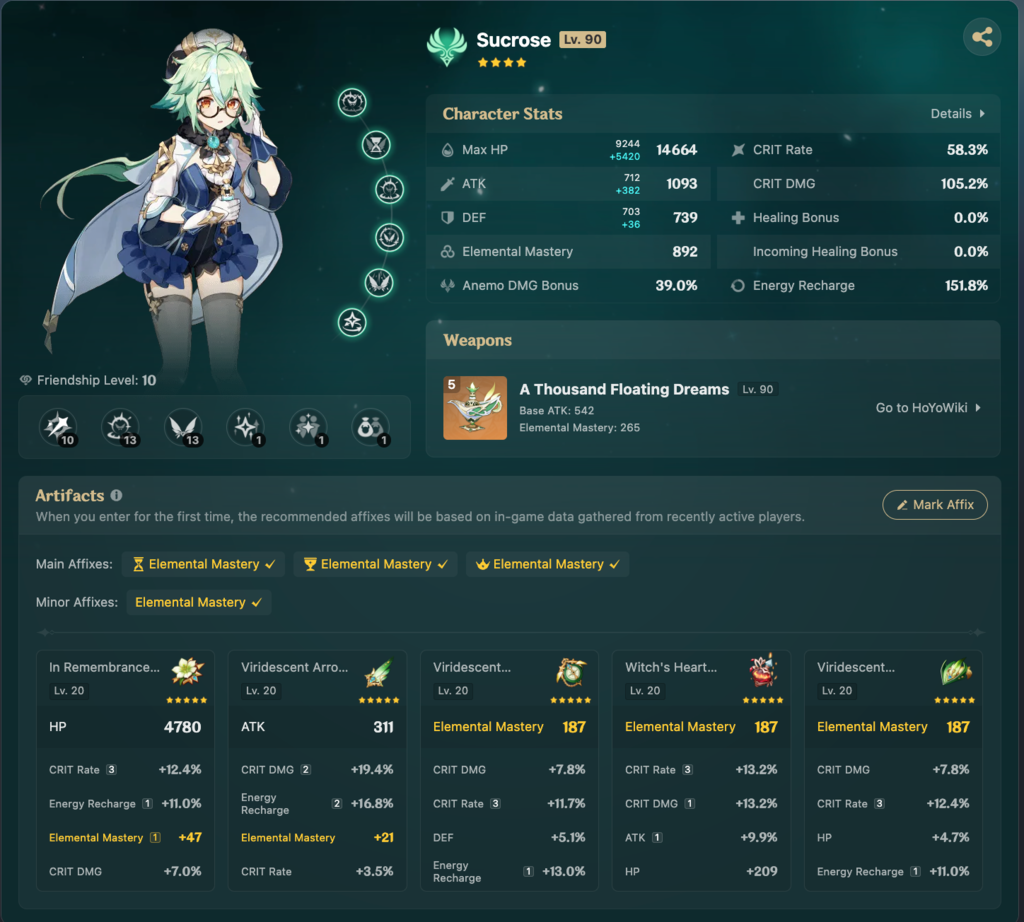Click the HP 4780 main stat value
The width and height of the screenshot is (1024, 922).
point(182,727)
